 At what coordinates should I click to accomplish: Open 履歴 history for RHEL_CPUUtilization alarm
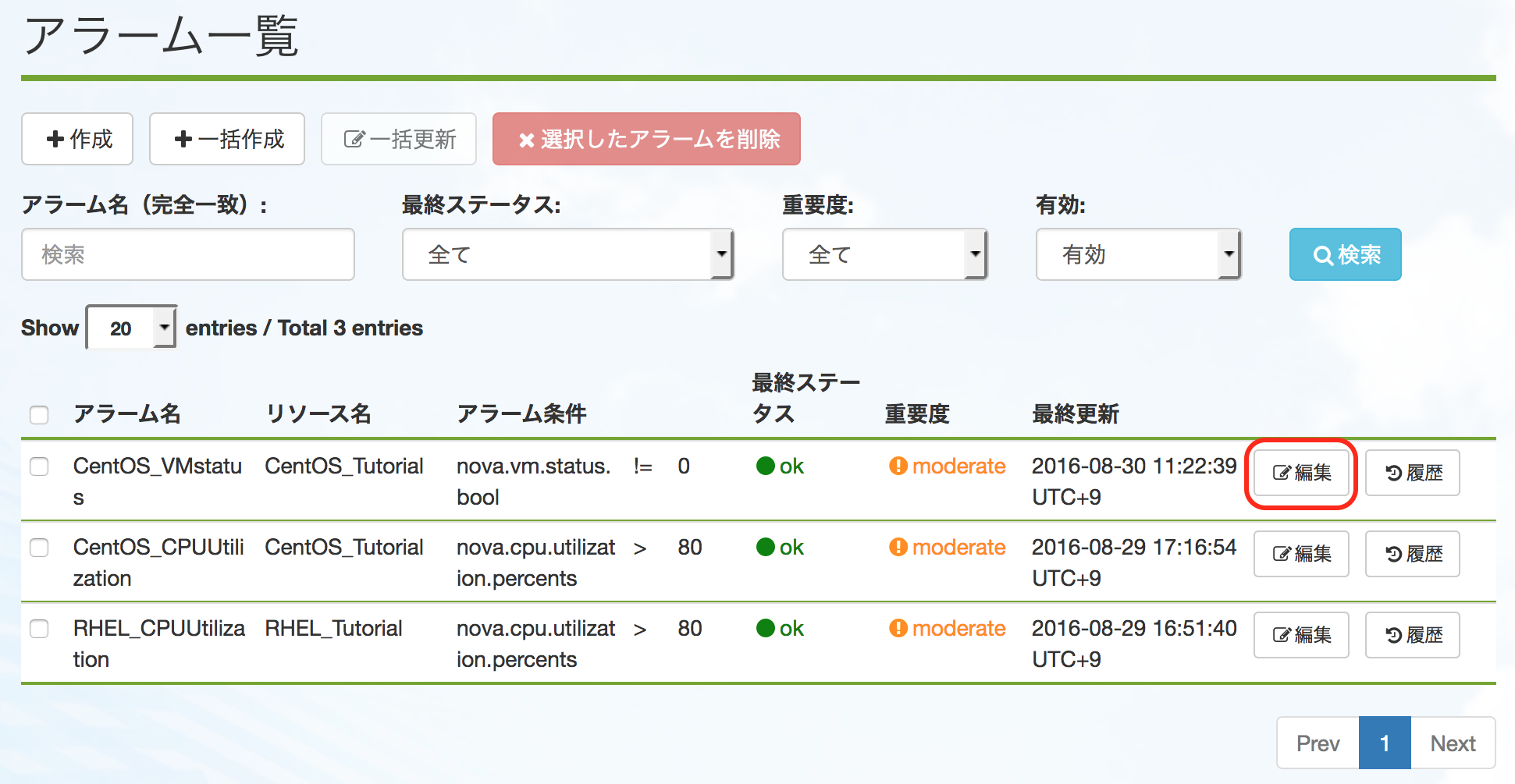pyautogui.click(x=1413, y=635)
